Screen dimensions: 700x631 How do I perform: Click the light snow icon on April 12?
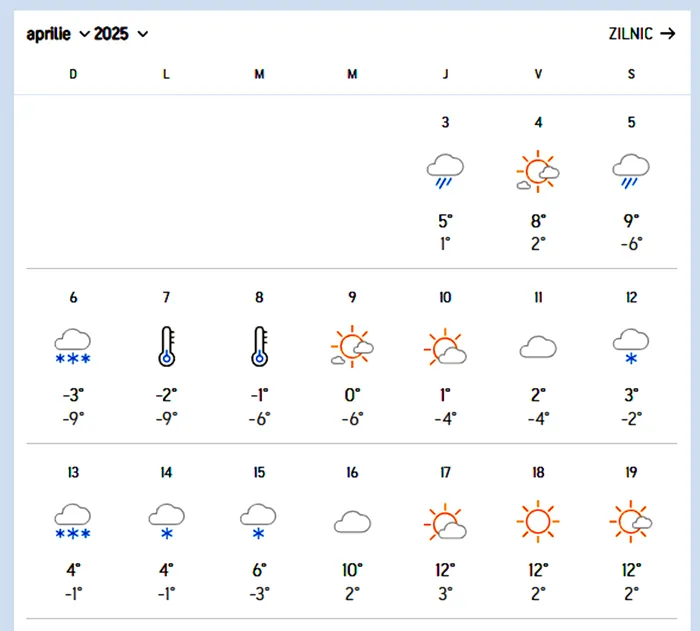(x=631, y=346)
